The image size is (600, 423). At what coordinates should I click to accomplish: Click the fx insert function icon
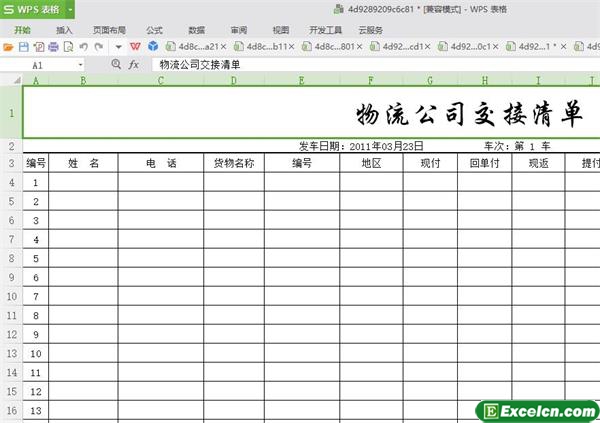(134, 64)
